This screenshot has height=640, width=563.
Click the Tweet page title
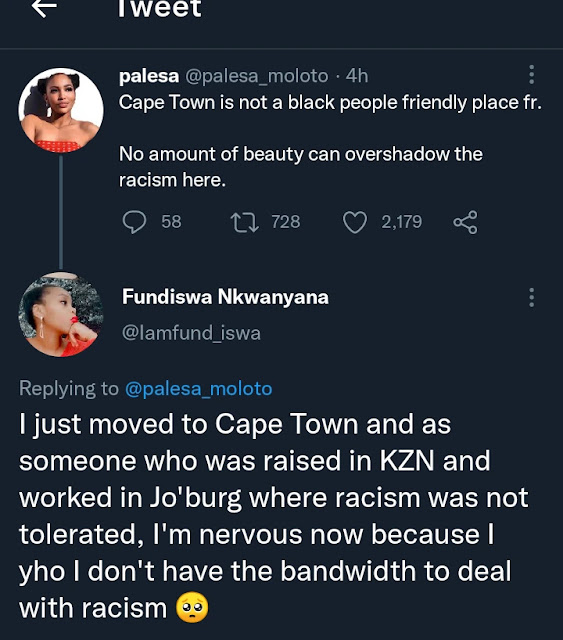click(160, 9)
